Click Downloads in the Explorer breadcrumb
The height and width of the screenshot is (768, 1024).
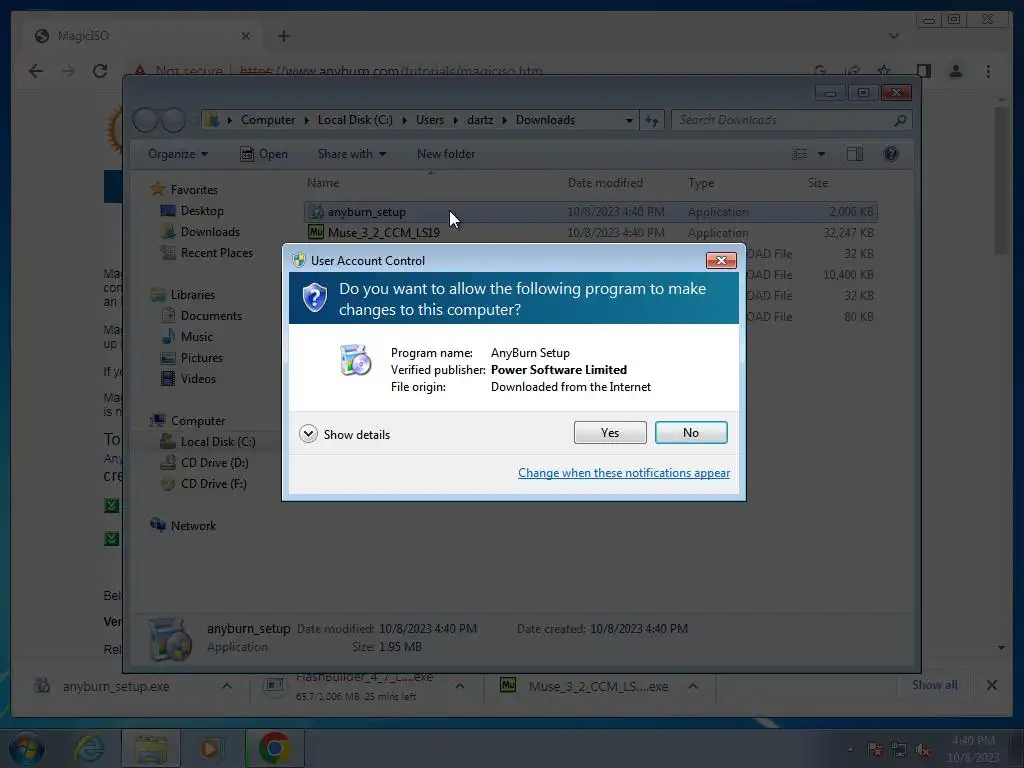click(545, 120)
